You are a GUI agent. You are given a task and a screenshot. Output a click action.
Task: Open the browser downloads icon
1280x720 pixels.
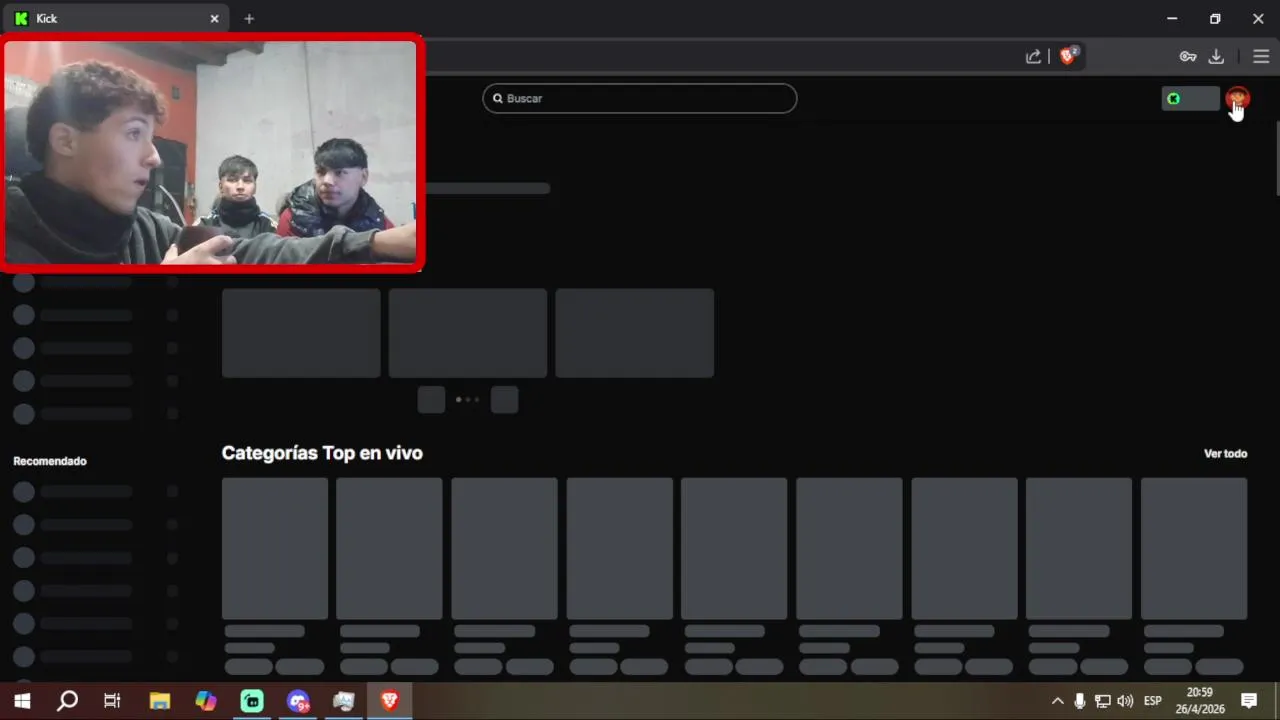(1216, 56)
